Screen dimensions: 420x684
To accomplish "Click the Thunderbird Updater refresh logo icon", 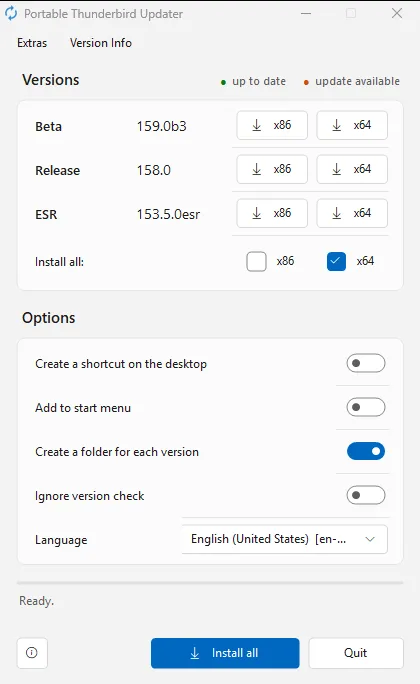I will (11, 14).
